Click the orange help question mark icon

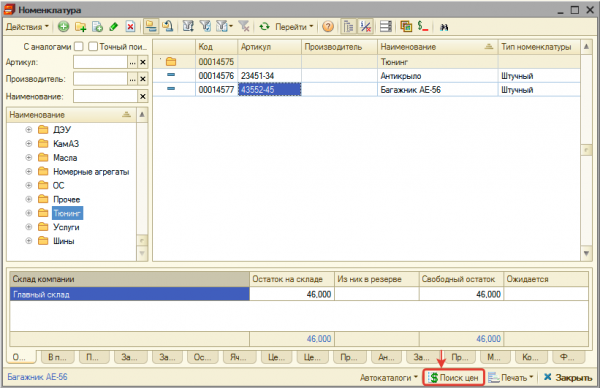pos(328,27)
